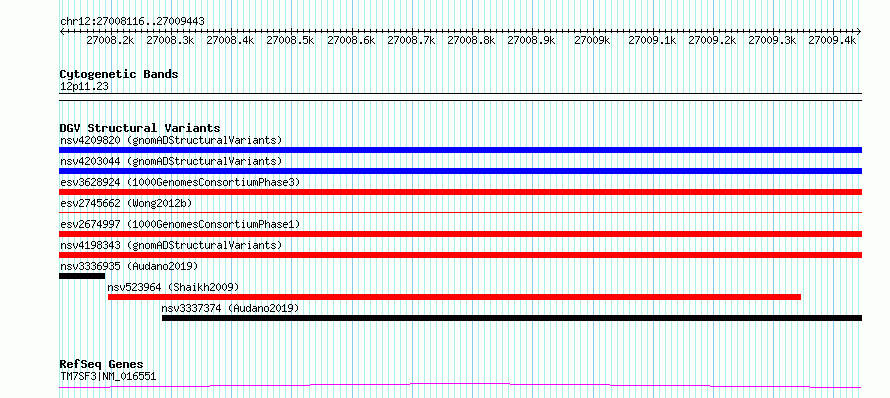Viewport: 890px width, 398px height.
Task: Select the magenta TM7SF3 gene line
Action: 460,386
